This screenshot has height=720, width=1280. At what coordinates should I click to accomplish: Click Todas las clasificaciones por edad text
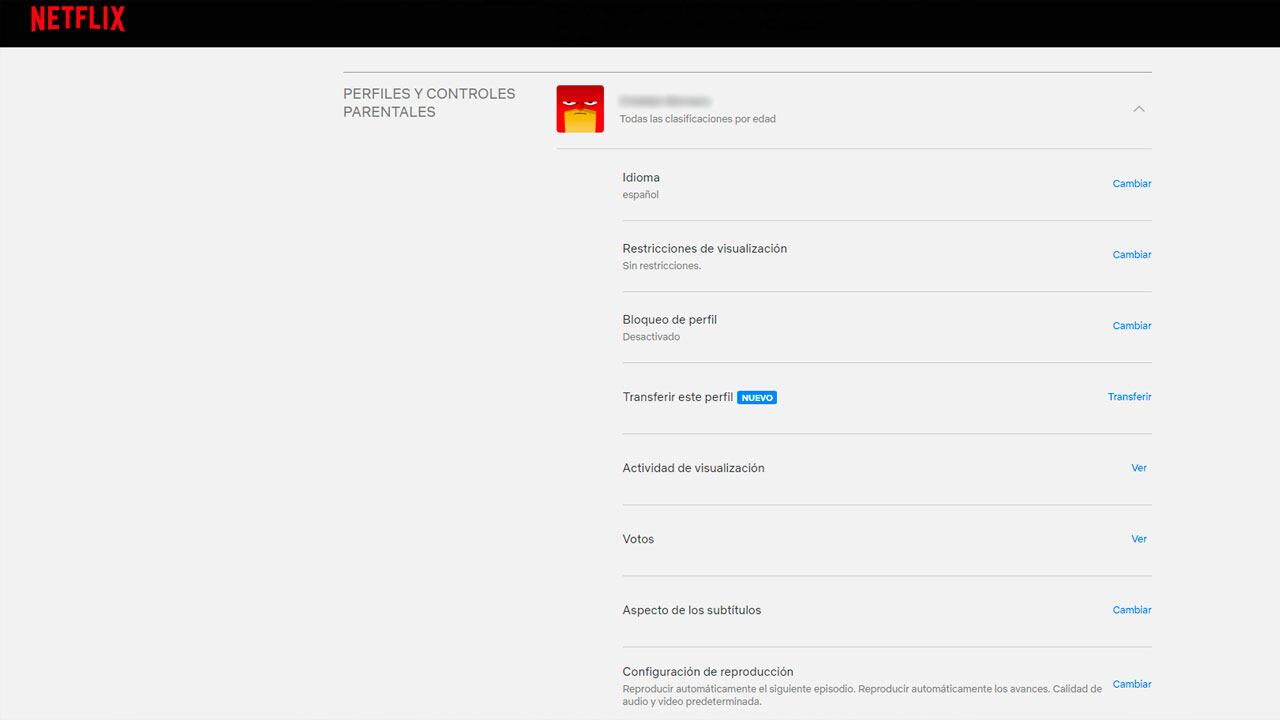(x=697, y=118)
